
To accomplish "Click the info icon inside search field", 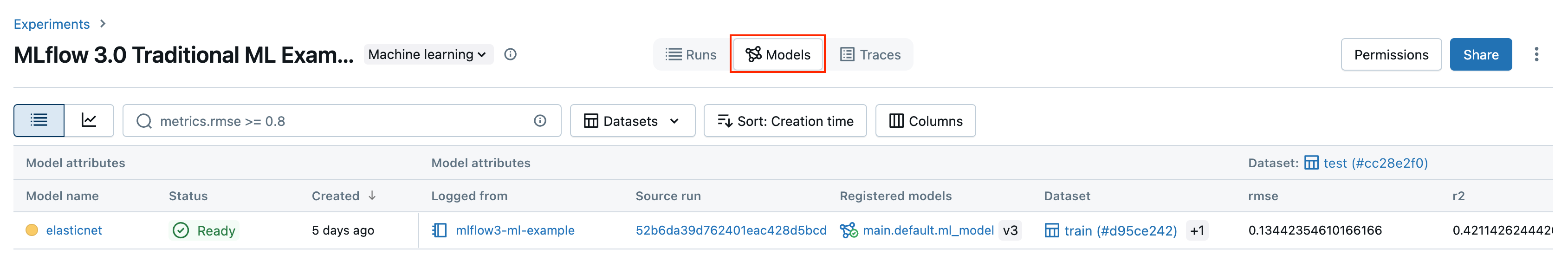I will pyautogui.click(x=539, y=121).
